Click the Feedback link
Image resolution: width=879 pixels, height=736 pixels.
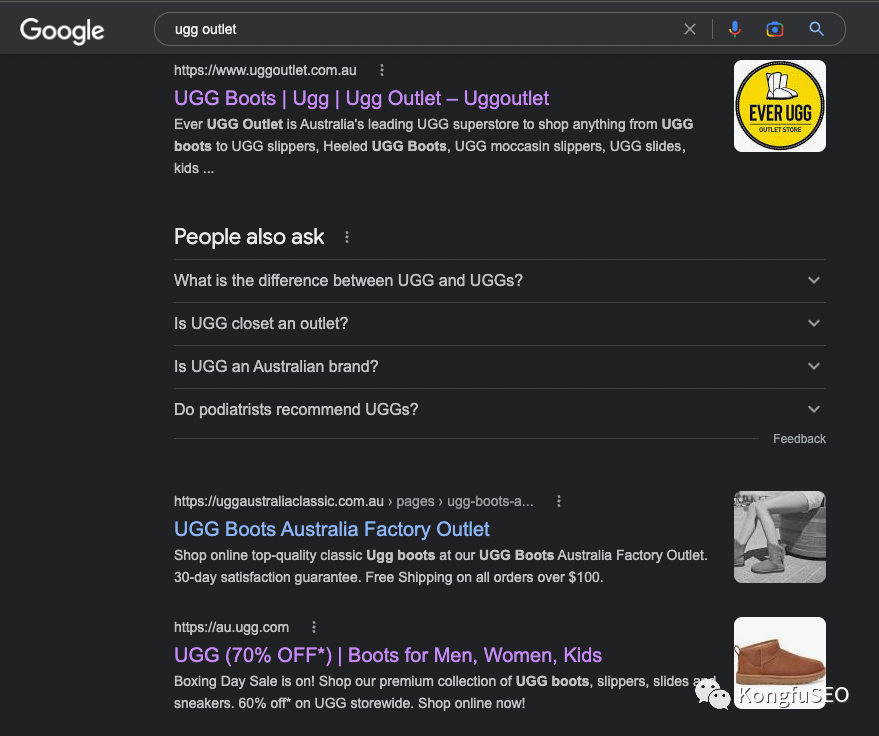tap(799, 439)
